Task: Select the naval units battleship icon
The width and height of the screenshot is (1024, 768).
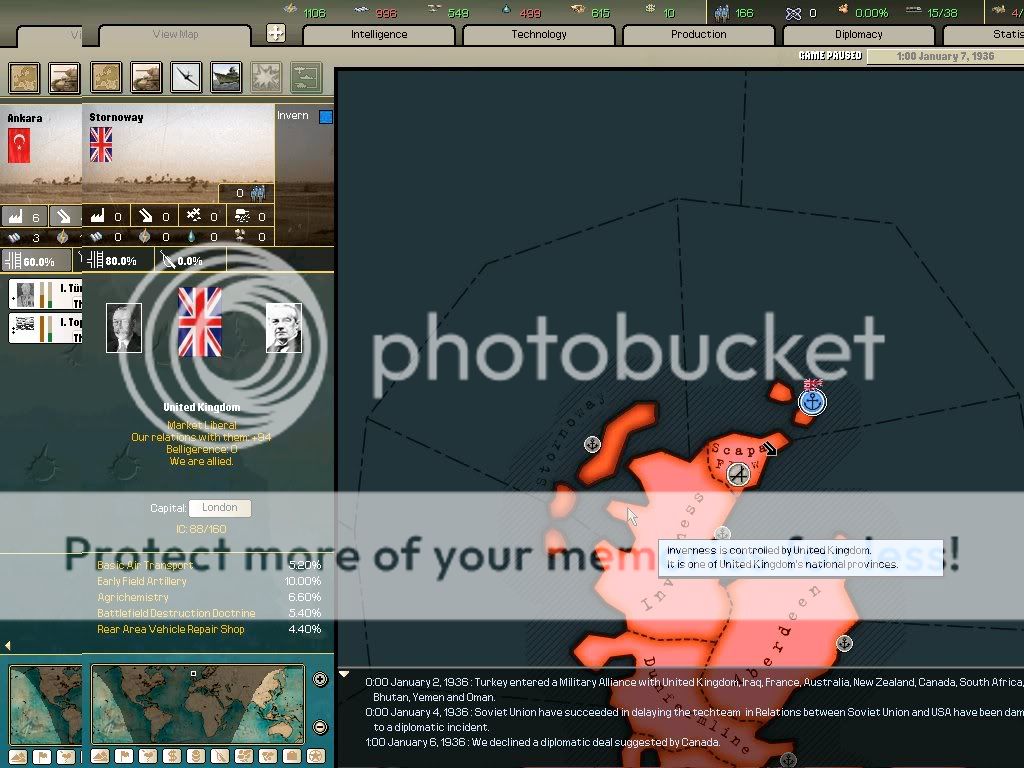Action: point(226,77)
